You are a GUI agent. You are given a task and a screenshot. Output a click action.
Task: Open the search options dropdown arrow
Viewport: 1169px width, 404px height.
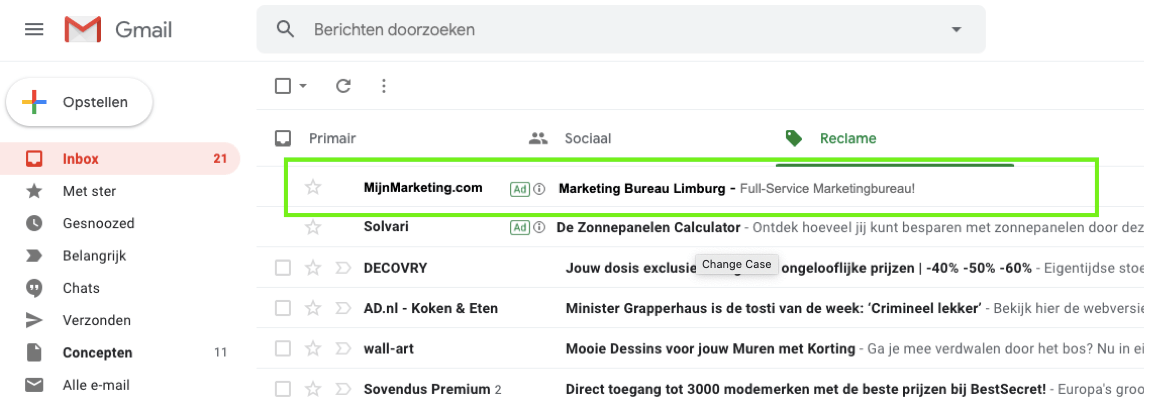pyautogui.click(x=956, y=30)
